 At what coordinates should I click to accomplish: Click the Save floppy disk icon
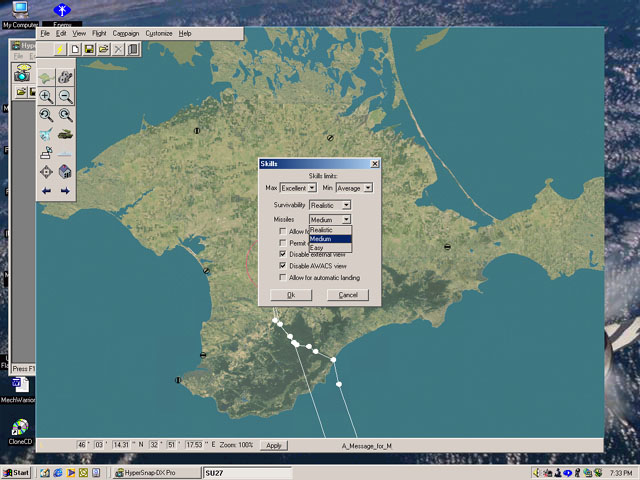pos(88,49)
